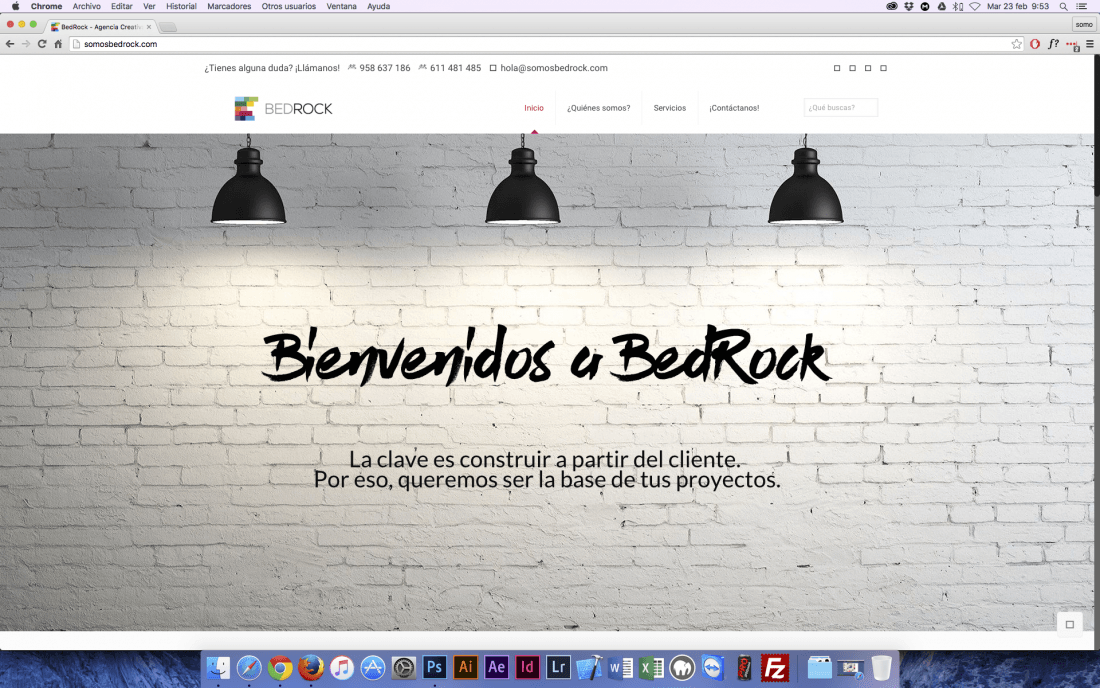
Task: Open the Ayuda menu
Action: tap(378, 6)
